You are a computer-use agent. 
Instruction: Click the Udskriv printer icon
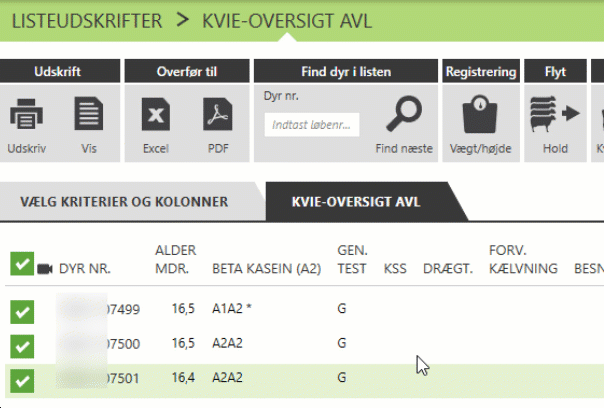28,116
